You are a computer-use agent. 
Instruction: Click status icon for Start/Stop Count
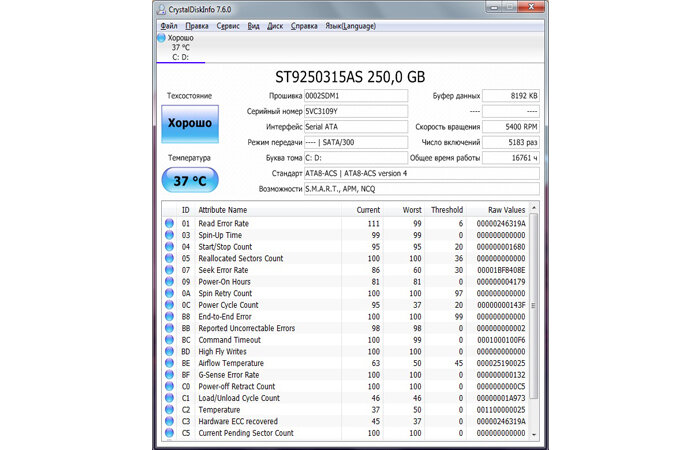(x=169, y=246)
